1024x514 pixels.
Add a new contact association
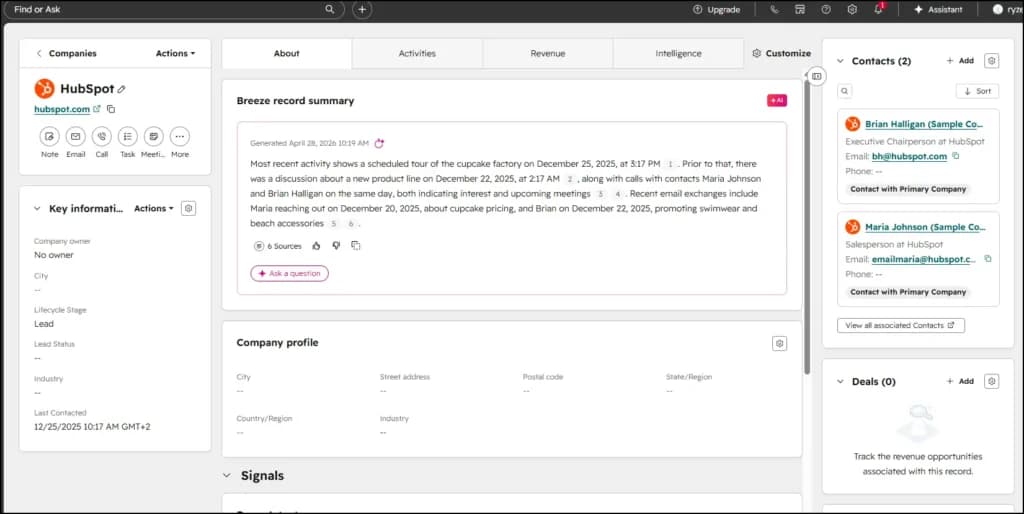(960, 61)
